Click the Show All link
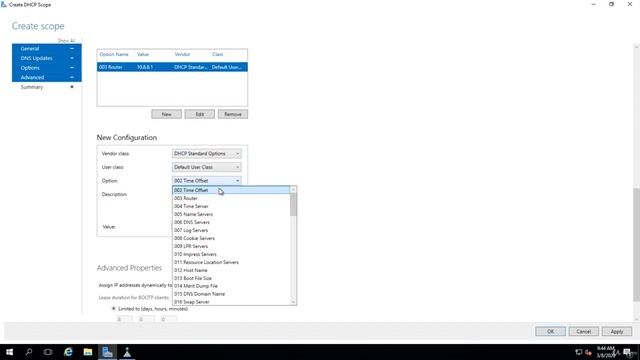 coord(66,41)
